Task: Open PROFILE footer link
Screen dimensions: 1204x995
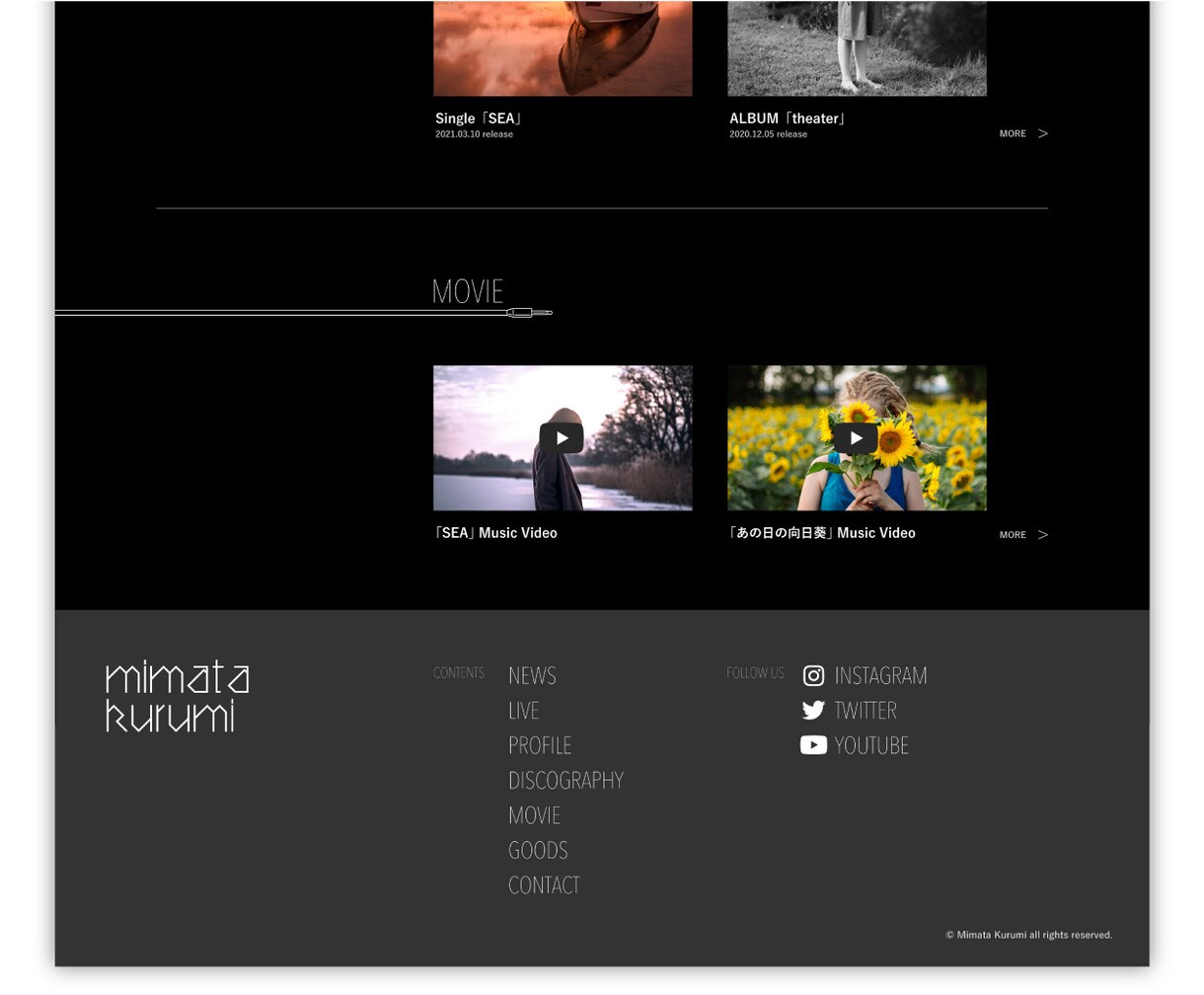Action: [x=540, y=745]
